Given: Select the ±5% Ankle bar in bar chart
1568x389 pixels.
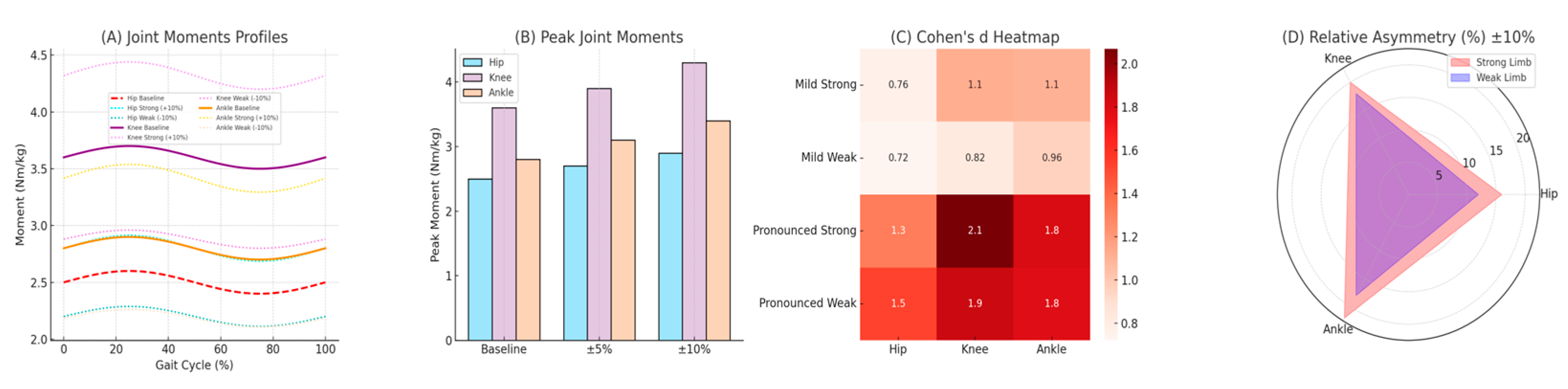Looking at the screenshot, I should (x=623, y=241).
